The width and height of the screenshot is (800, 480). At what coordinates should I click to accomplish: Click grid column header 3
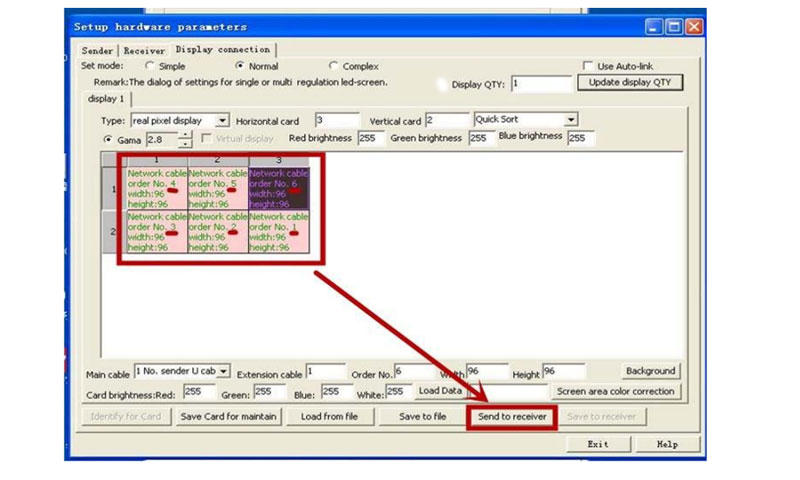point(279,160)
